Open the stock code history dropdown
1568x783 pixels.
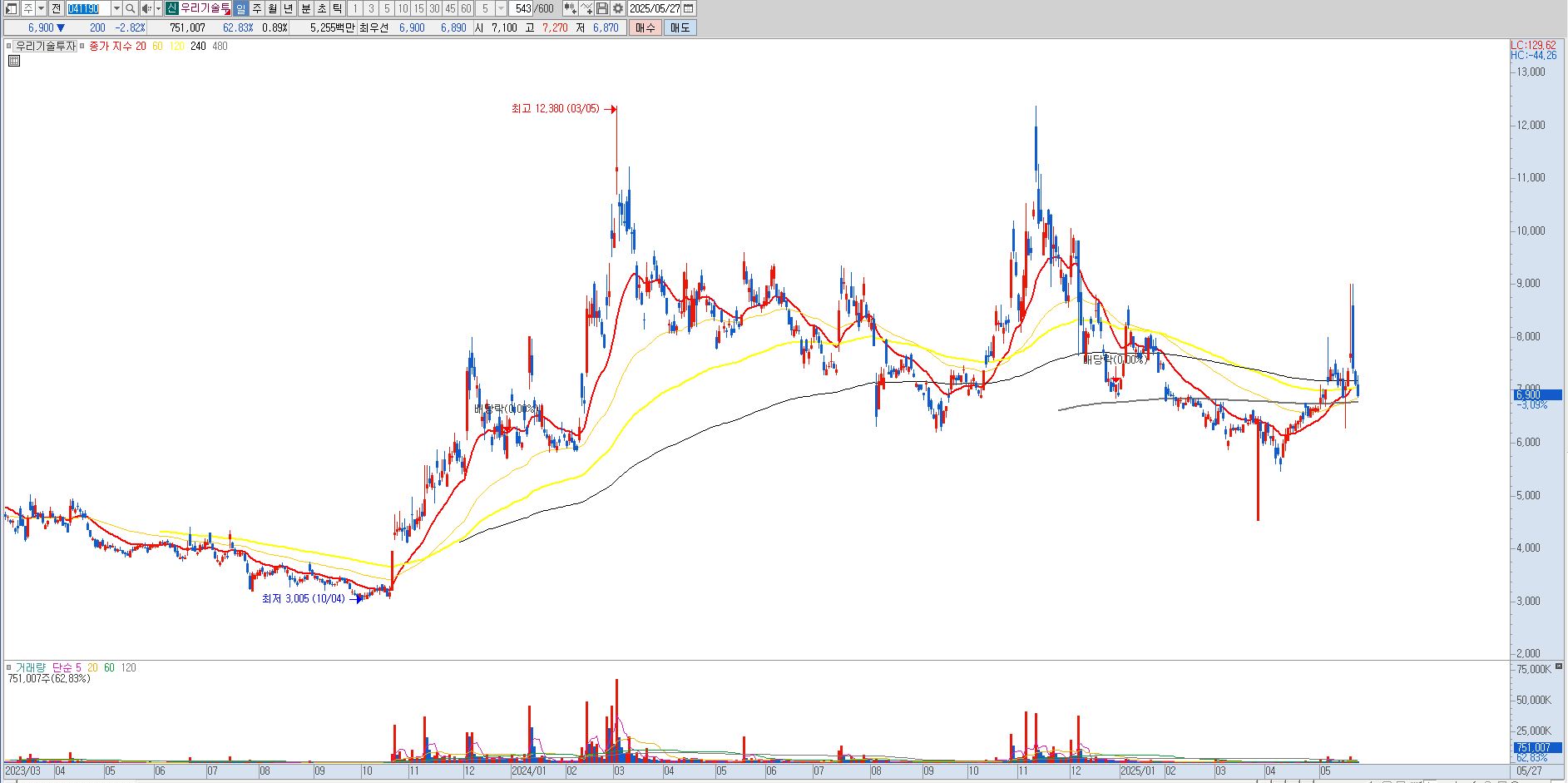[116, 8]
